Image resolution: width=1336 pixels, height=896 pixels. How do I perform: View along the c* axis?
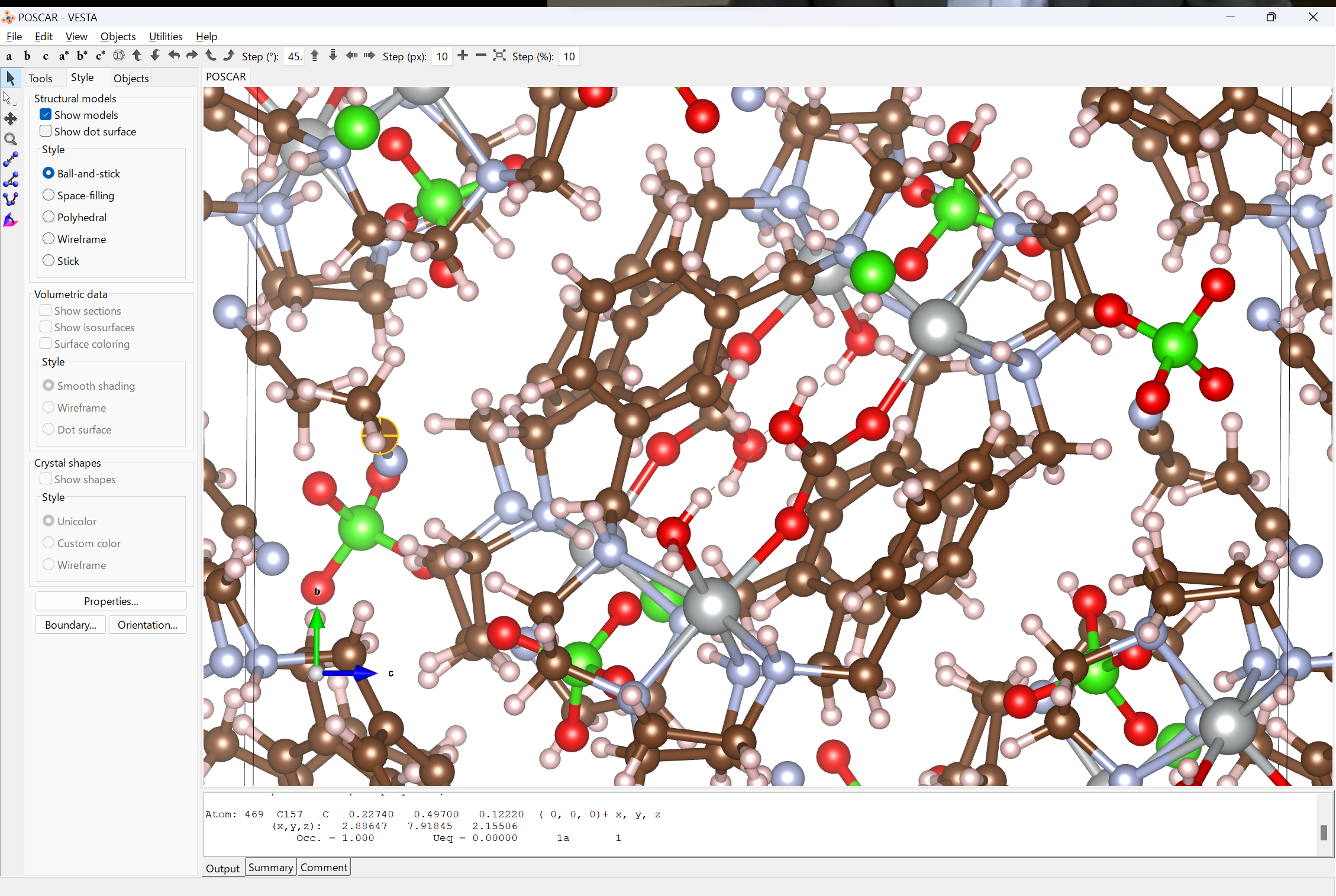tap(101, 56)
